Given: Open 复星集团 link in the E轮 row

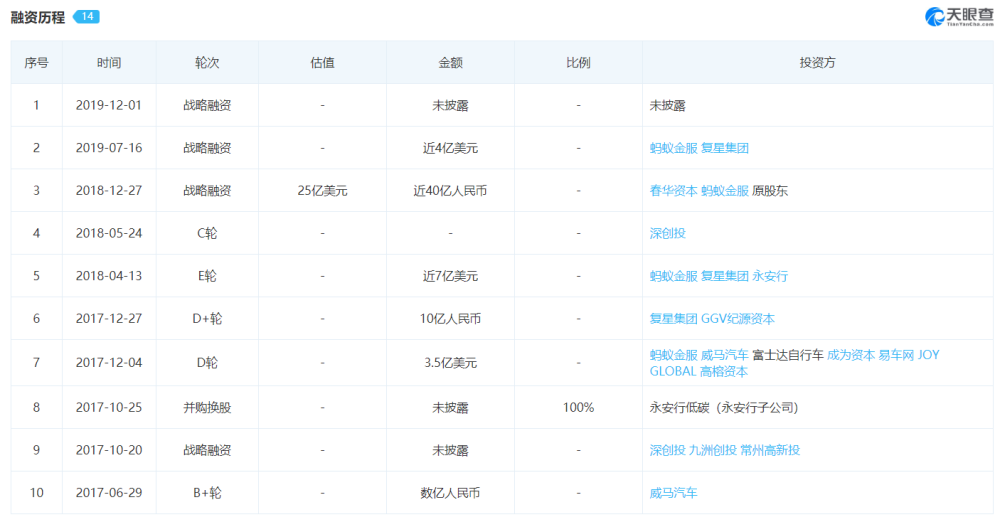Looking at the screenshot, I should click(x=724, y=276).
